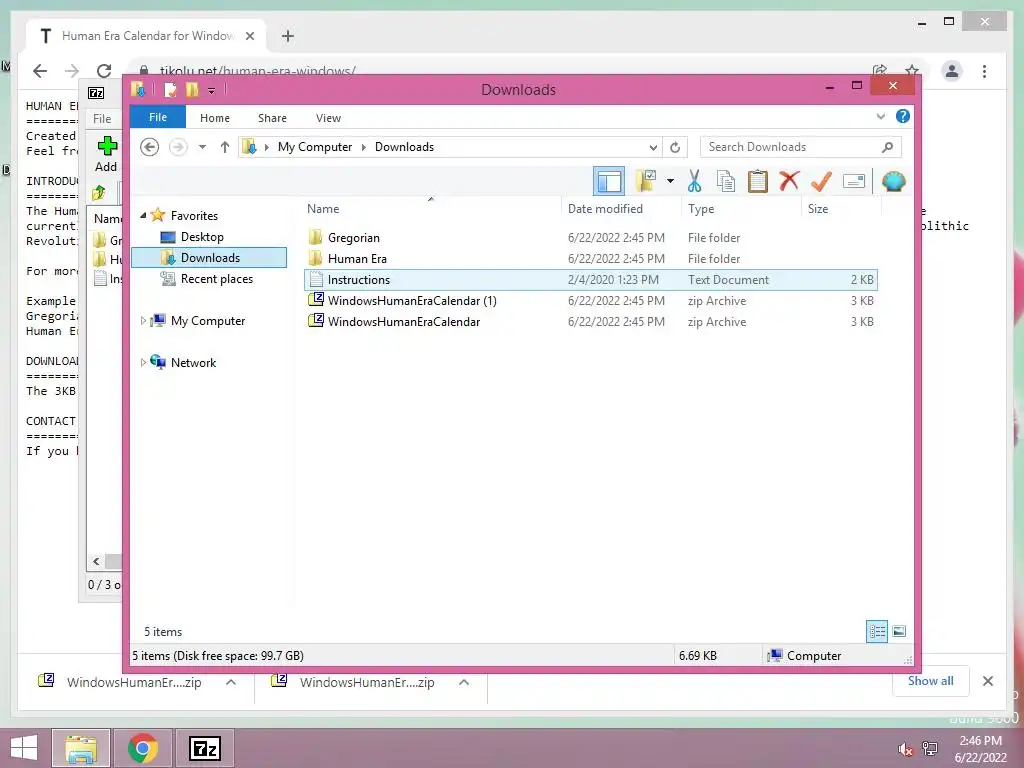Click the Rename toolbar icon
Viewport: 1024px width, 768px height.
pos(854,181)
